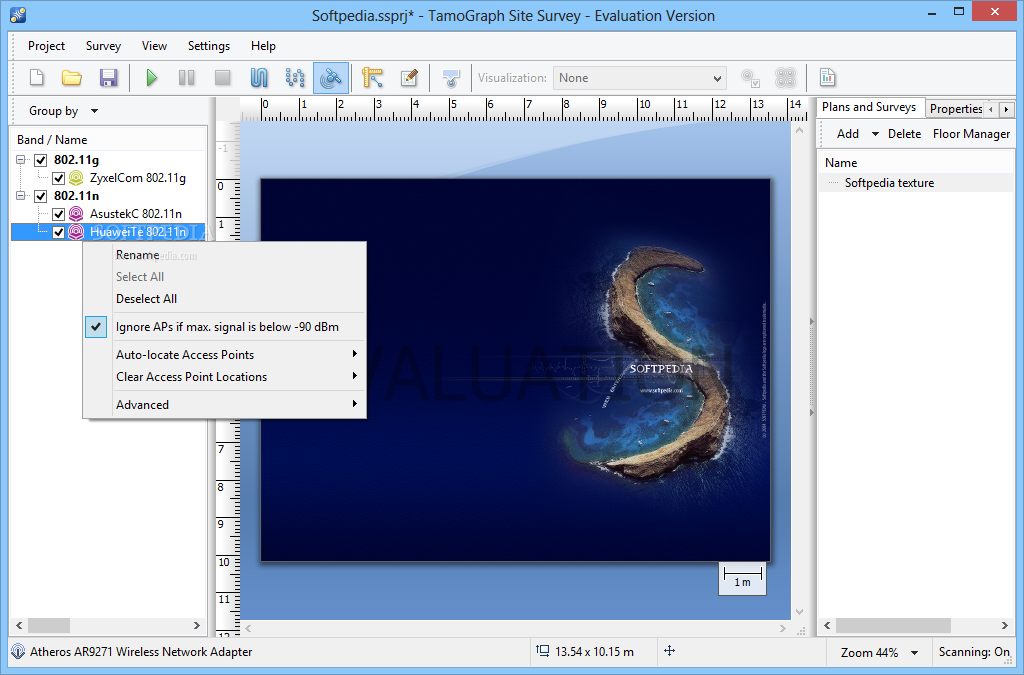The image size is (1024, 675).
Task: Click the virtual AP placement icon
Action: pyautogui.click(x=451, y=78)
